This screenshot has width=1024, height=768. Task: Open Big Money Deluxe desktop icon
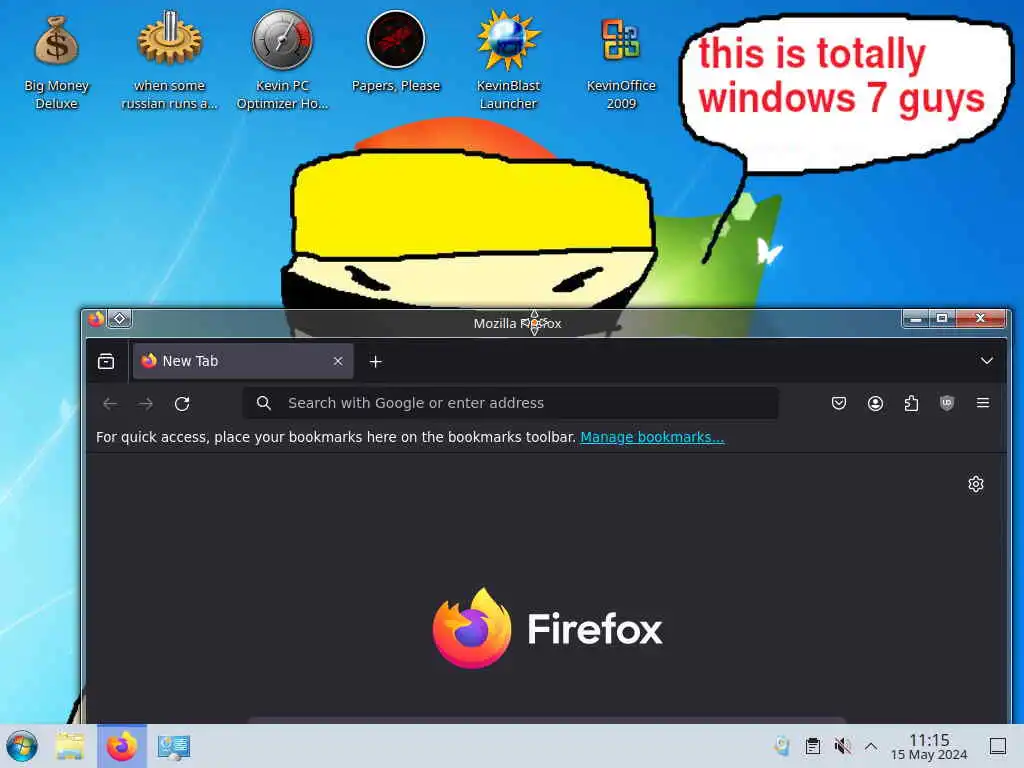coord(56,62)
